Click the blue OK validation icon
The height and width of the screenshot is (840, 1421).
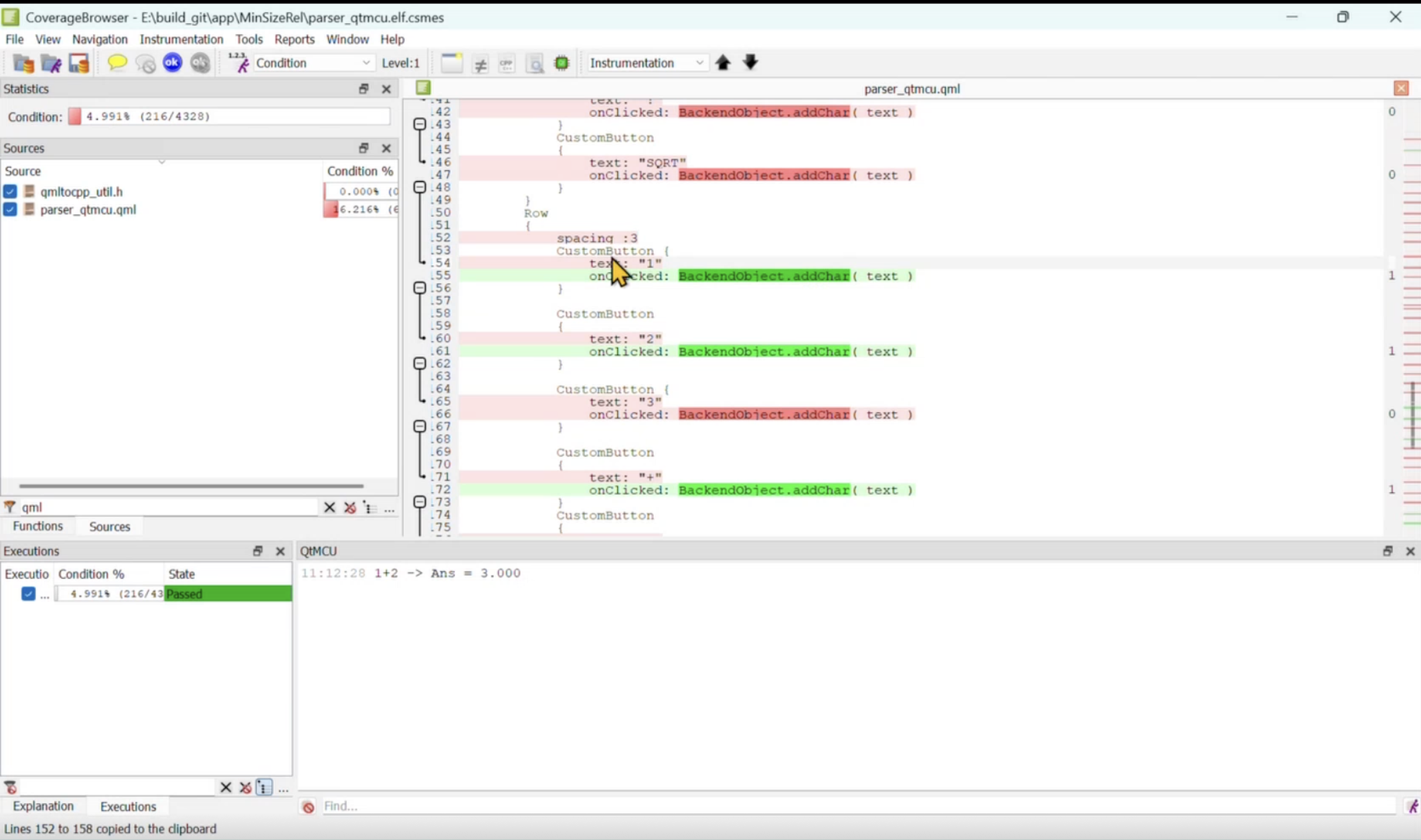172,63
